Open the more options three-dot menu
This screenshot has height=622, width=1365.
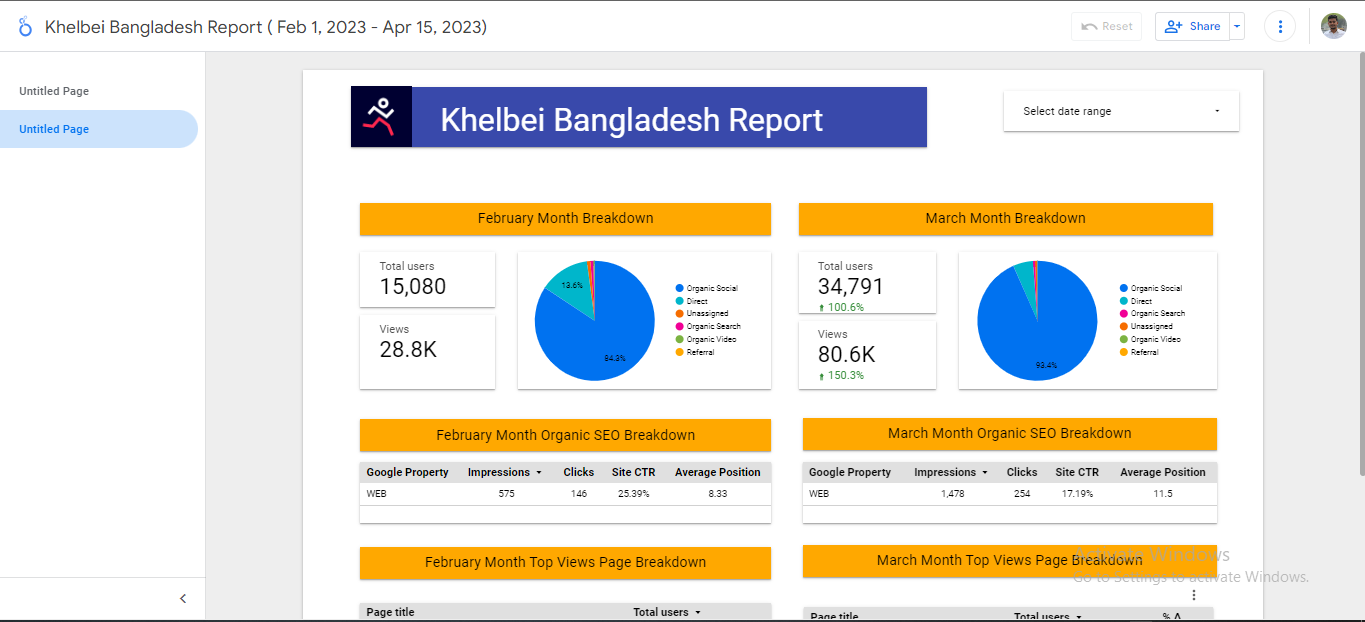(x=1280, y=26)
